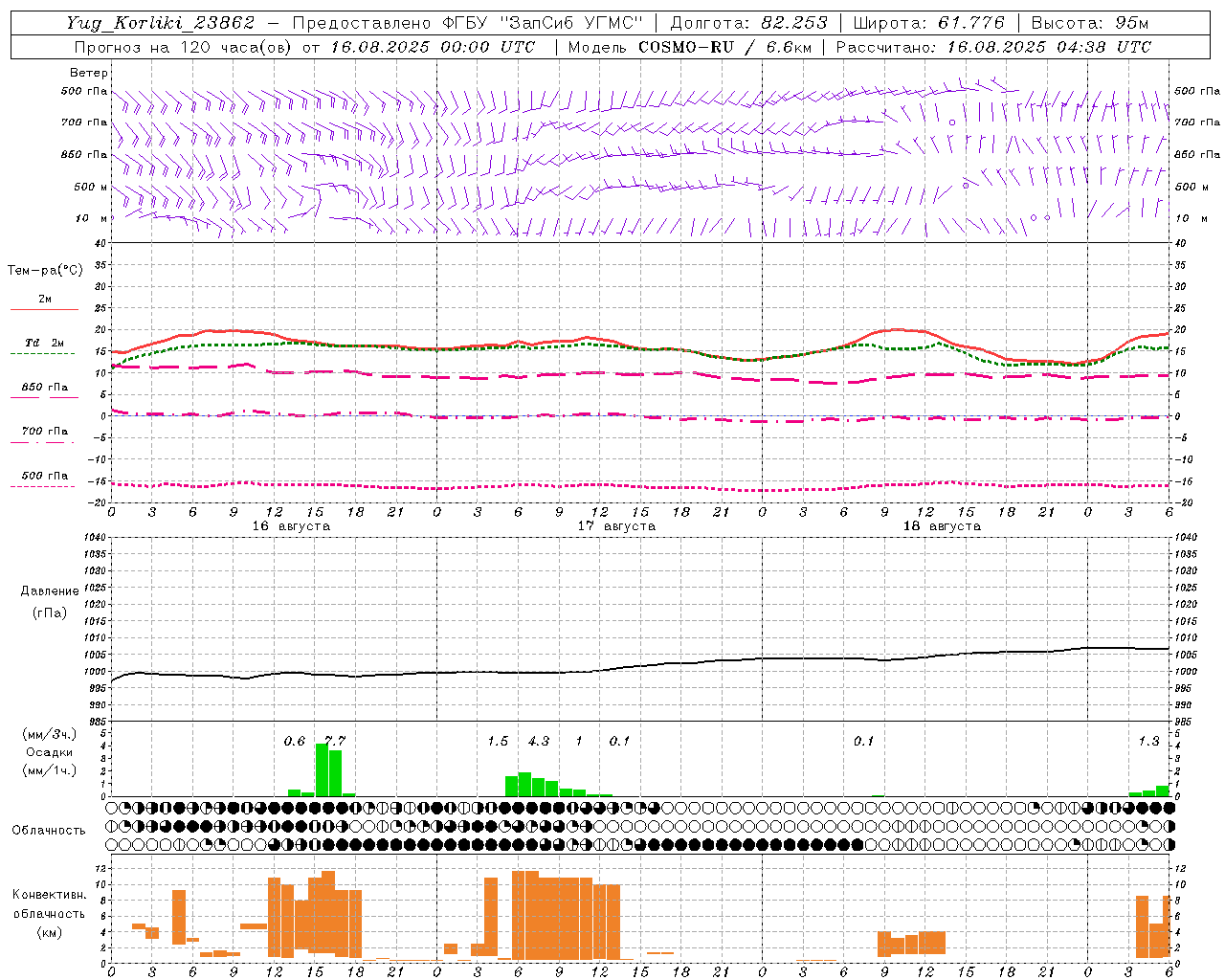Click the 1040 tick on left pressure axis
This screenshot has width=1225, height=980.
click(x=94, y=538)
